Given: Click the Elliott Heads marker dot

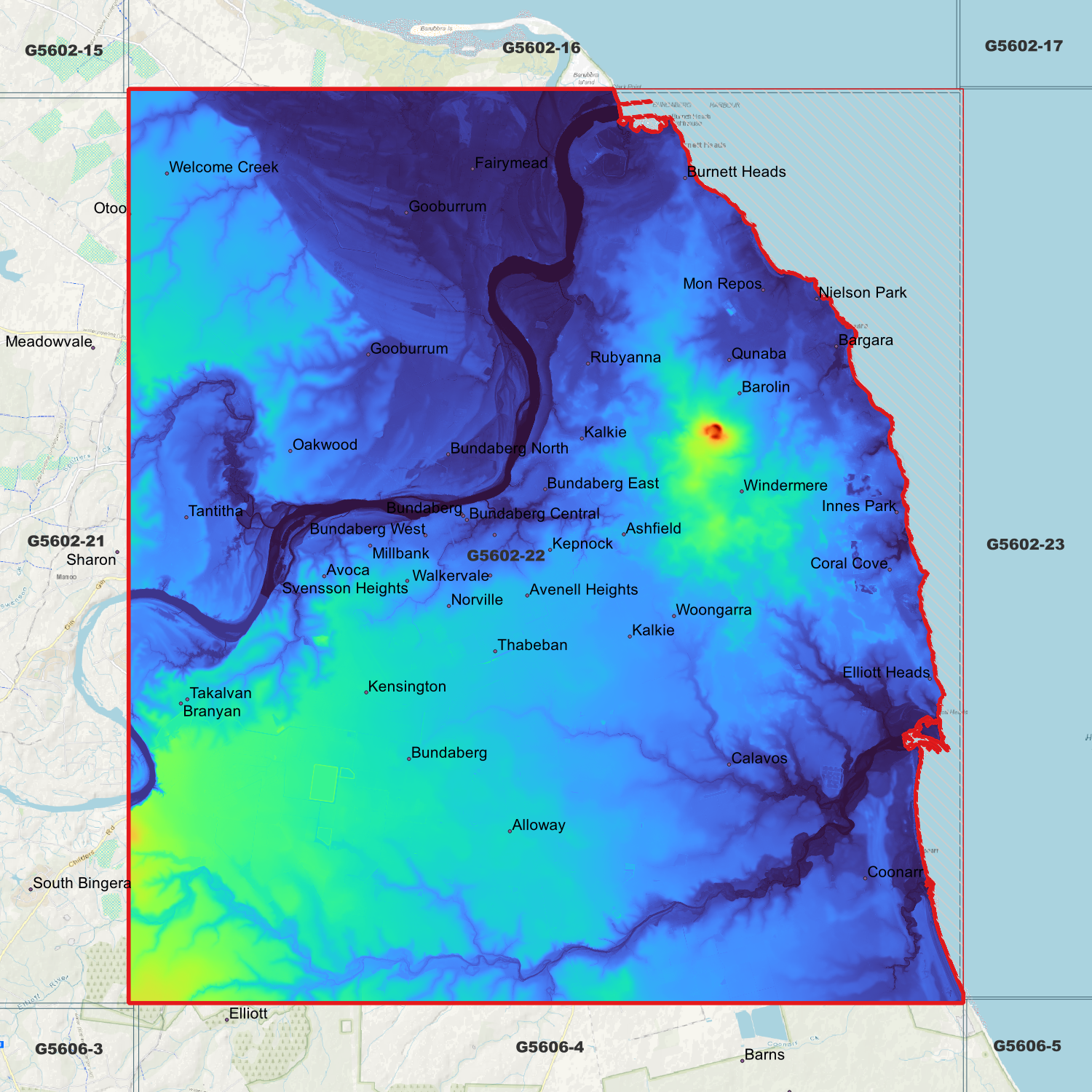Looking at the screenshot, I should click(930, 677).
